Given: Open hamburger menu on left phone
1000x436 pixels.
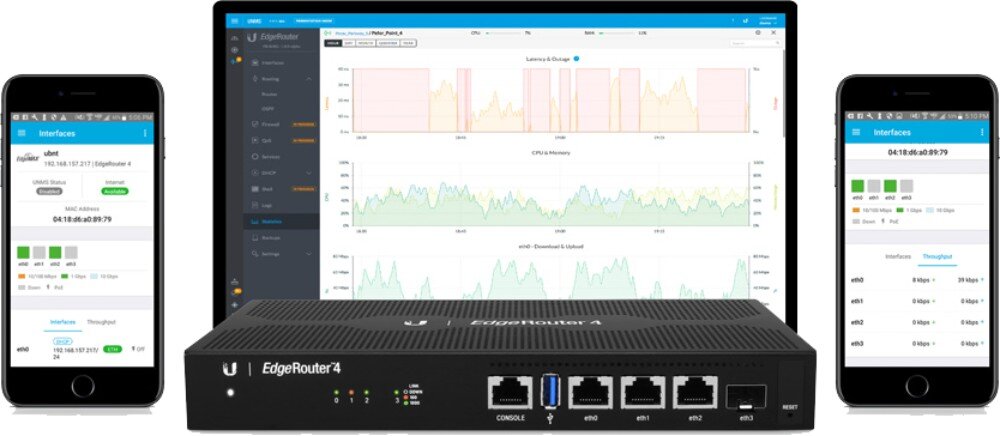Looking at the screenshot, I should [22, 133].
